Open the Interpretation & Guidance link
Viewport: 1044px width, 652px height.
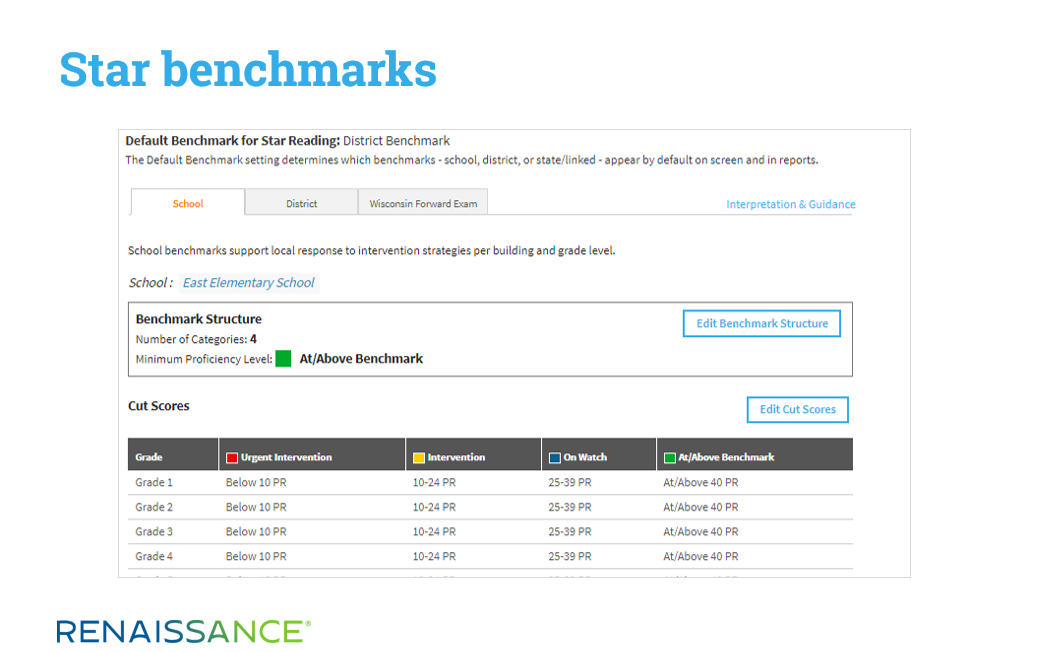tap(790, 204)
